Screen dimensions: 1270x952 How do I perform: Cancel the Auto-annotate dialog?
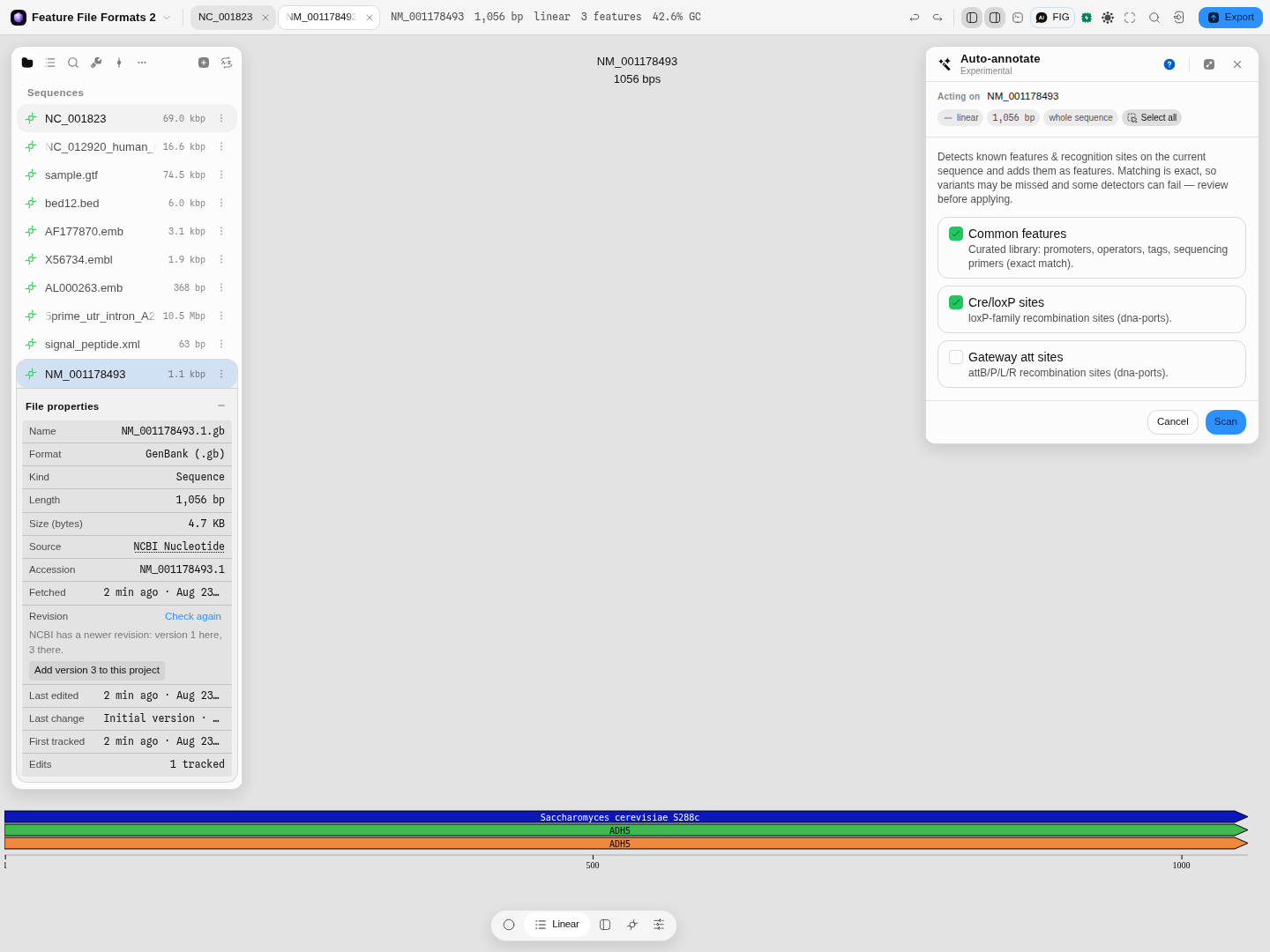pos(1173,422)
